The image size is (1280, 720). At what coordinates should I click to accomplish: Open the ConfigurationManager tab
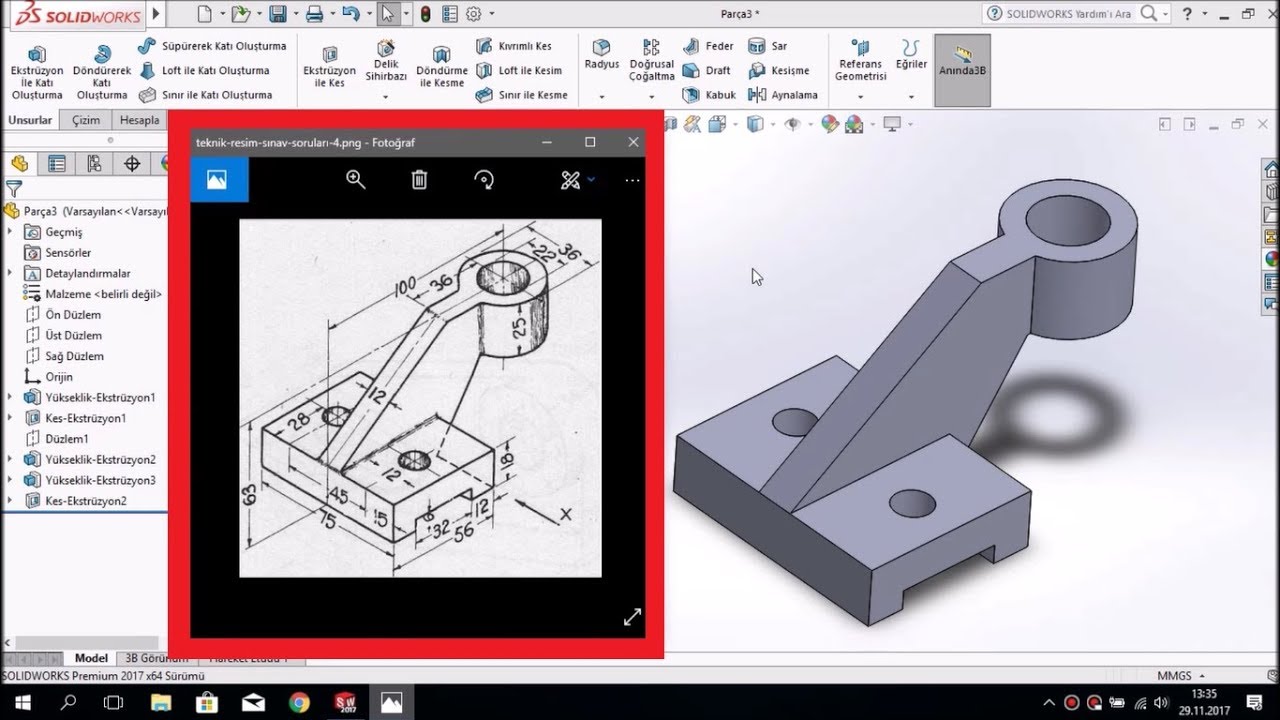pyautogui.click(x=94, y=164)
